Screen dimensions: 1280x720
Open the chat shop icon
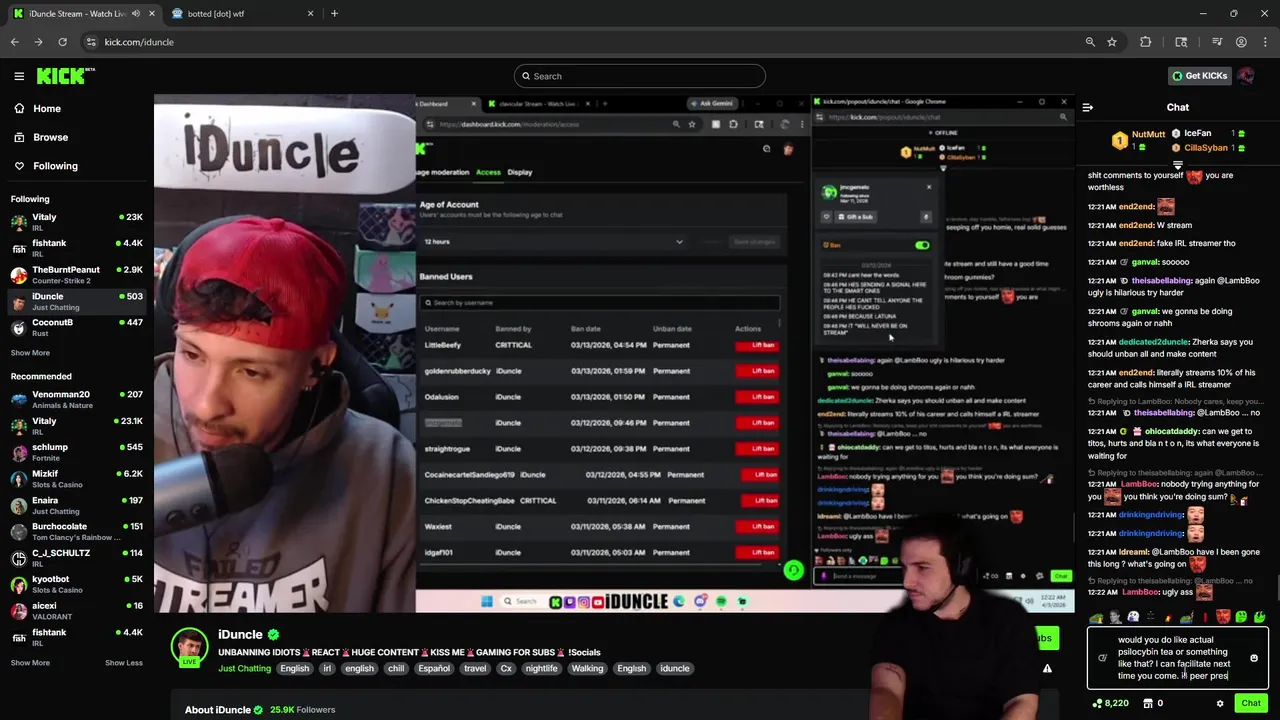pos(1147,703)
